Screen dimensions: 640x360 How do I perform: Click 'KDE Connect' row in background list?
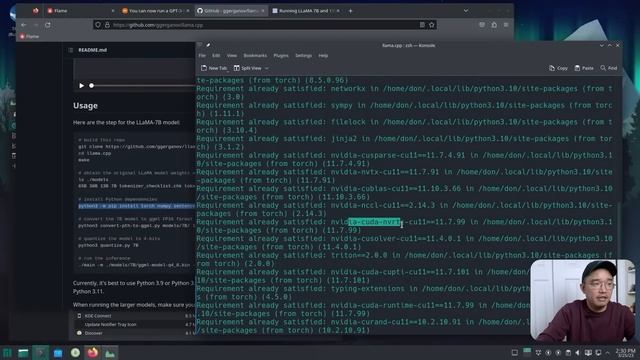click(x=133, y=316)
